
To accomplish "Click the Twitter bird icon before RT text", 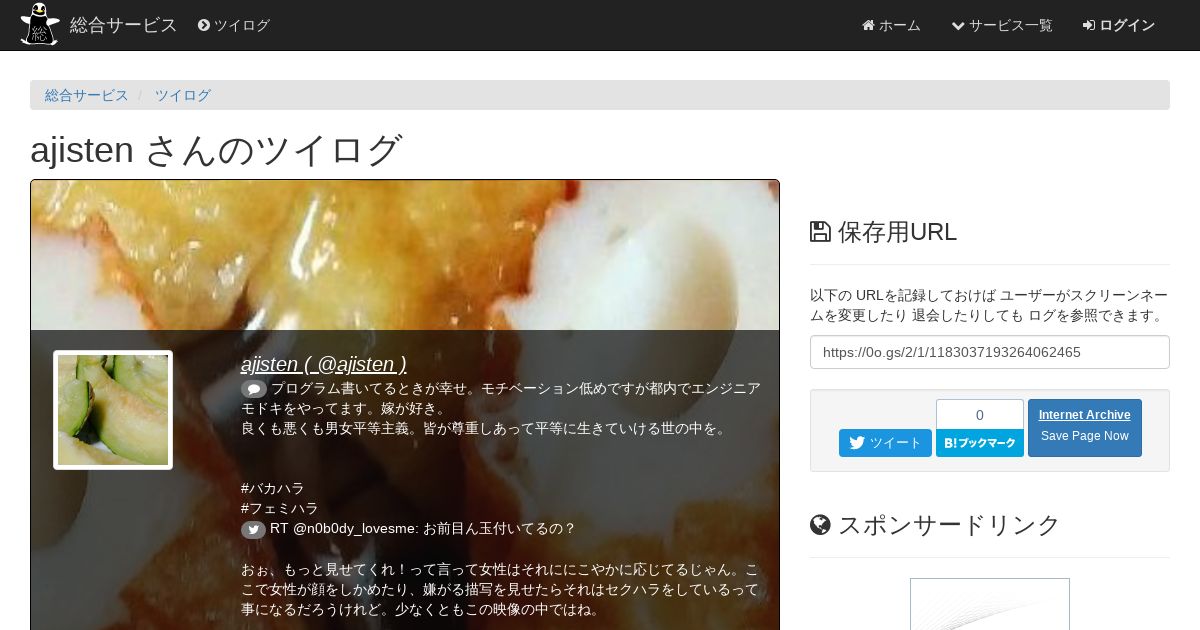I will tap(254, 529).
